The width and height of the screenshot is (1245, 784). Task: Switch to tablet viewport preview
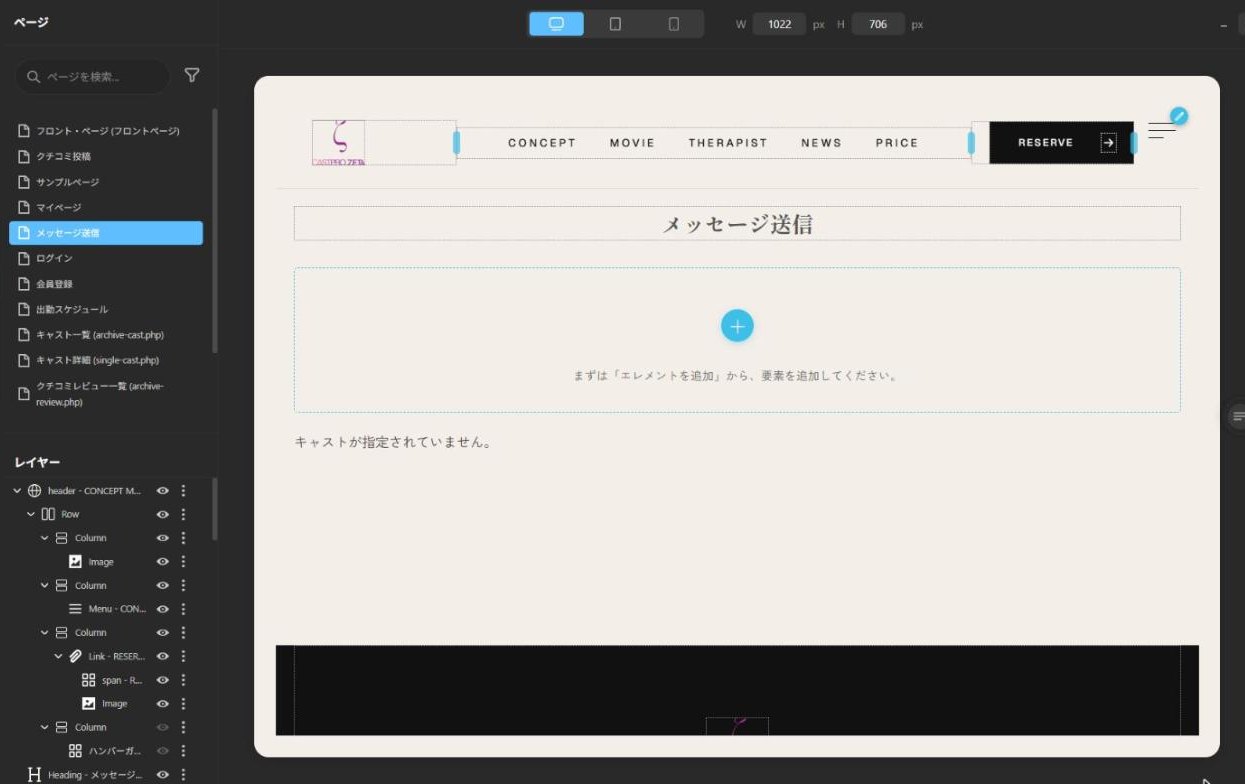(615, 24)
